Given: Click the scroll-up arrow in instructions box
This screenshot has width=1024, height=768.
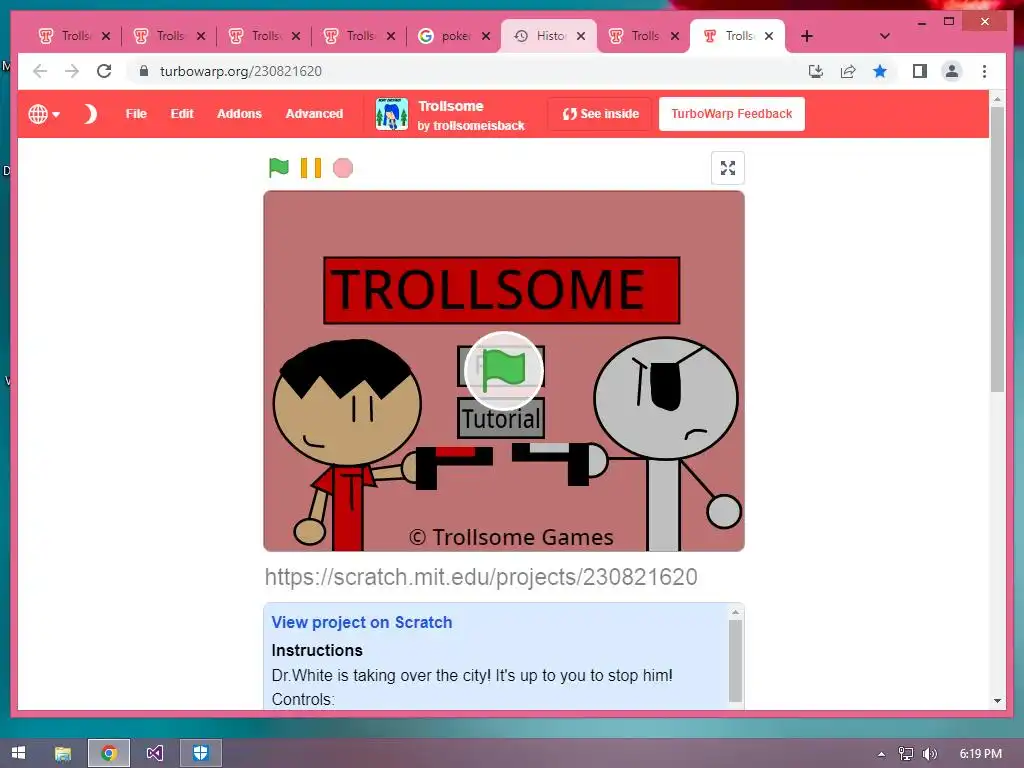Looking at the screenshot, I should [x=735, y=612].
